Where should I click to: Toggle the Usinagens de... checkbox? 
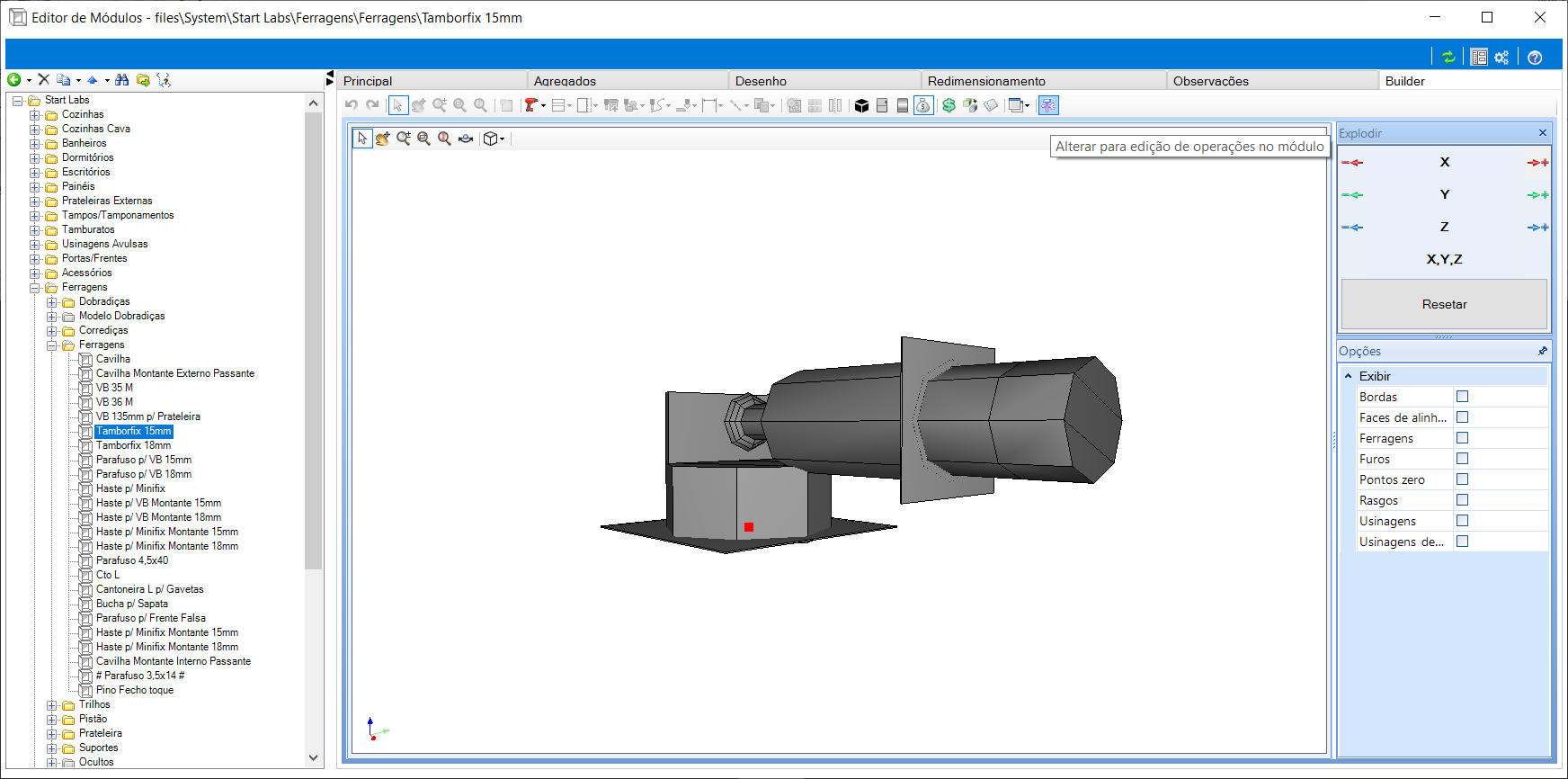1462,542
